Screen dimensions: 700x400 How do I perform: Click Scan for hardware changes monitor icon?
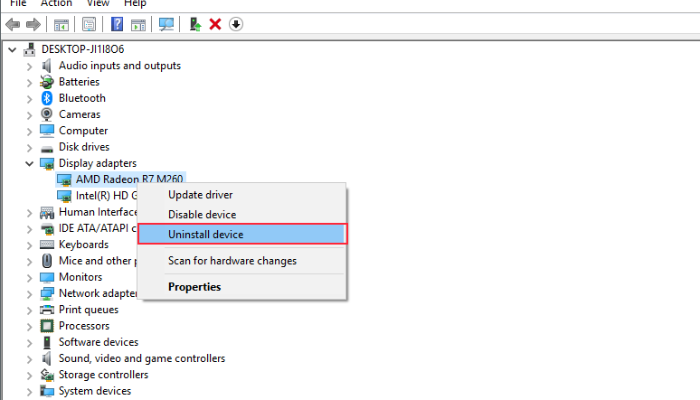pyautogui.click(x=167, y=24)
